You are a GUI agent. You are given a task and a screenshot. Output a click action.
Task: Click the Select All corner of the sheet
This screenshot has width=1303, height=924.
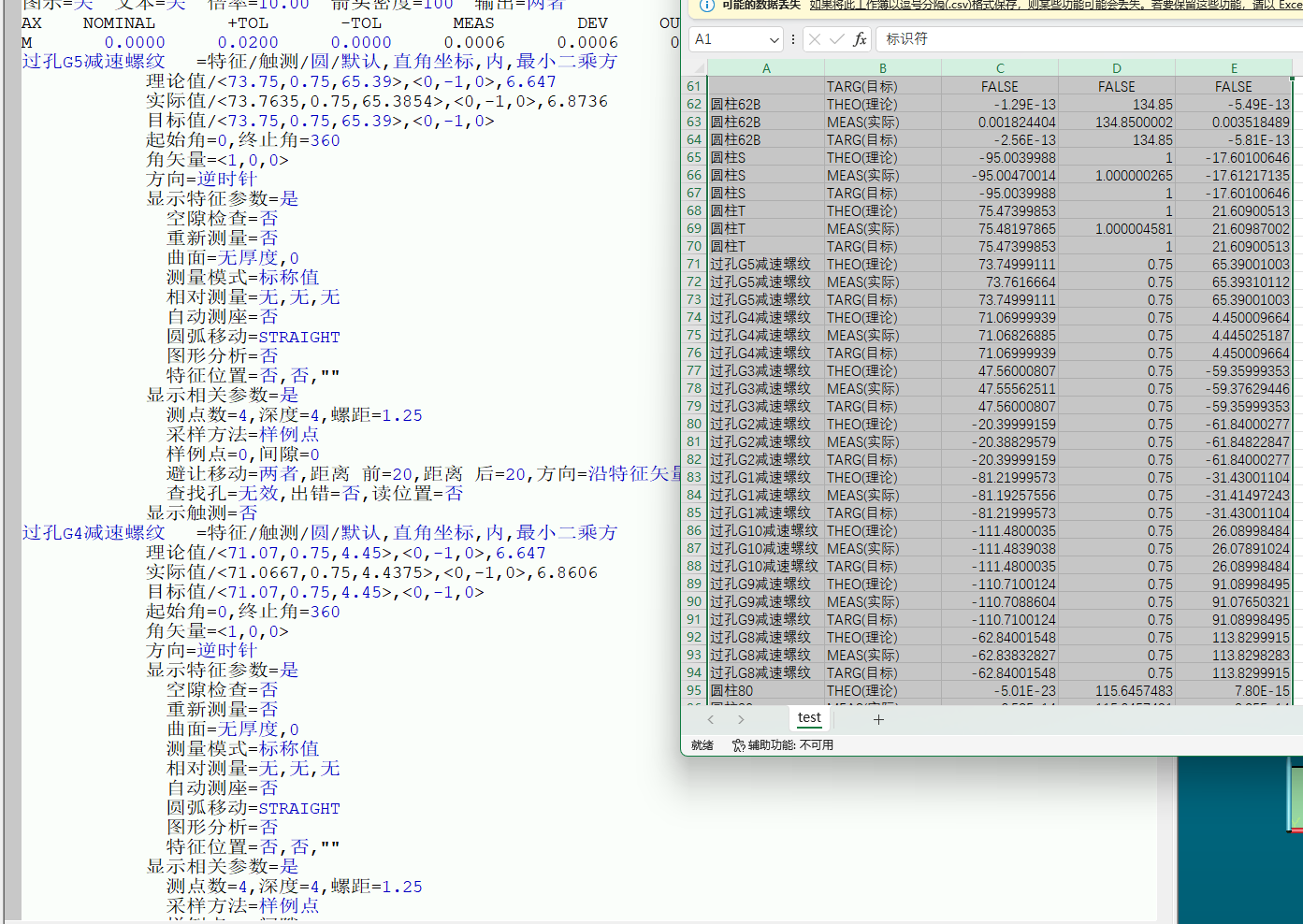point(694,68)
